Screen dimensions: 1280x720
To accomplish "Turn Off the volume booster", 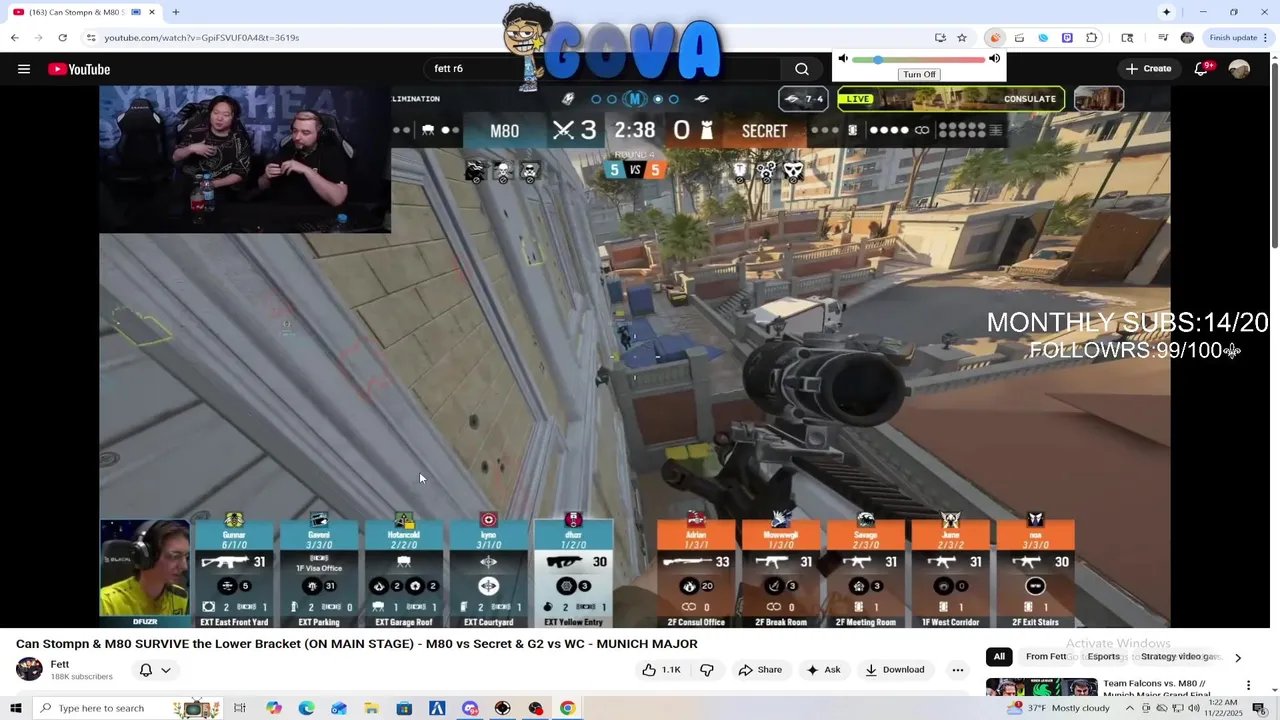I will point(919,75).
